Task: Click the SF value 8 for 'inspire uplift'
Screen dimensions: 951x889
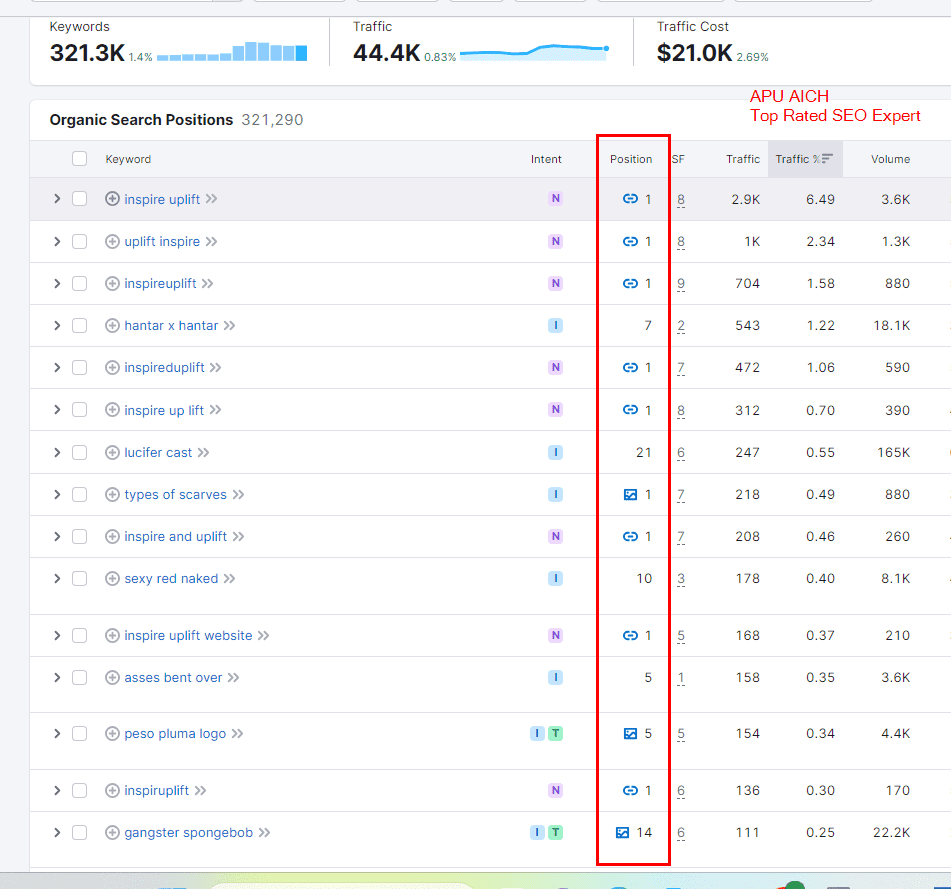Action: (681, 199)
